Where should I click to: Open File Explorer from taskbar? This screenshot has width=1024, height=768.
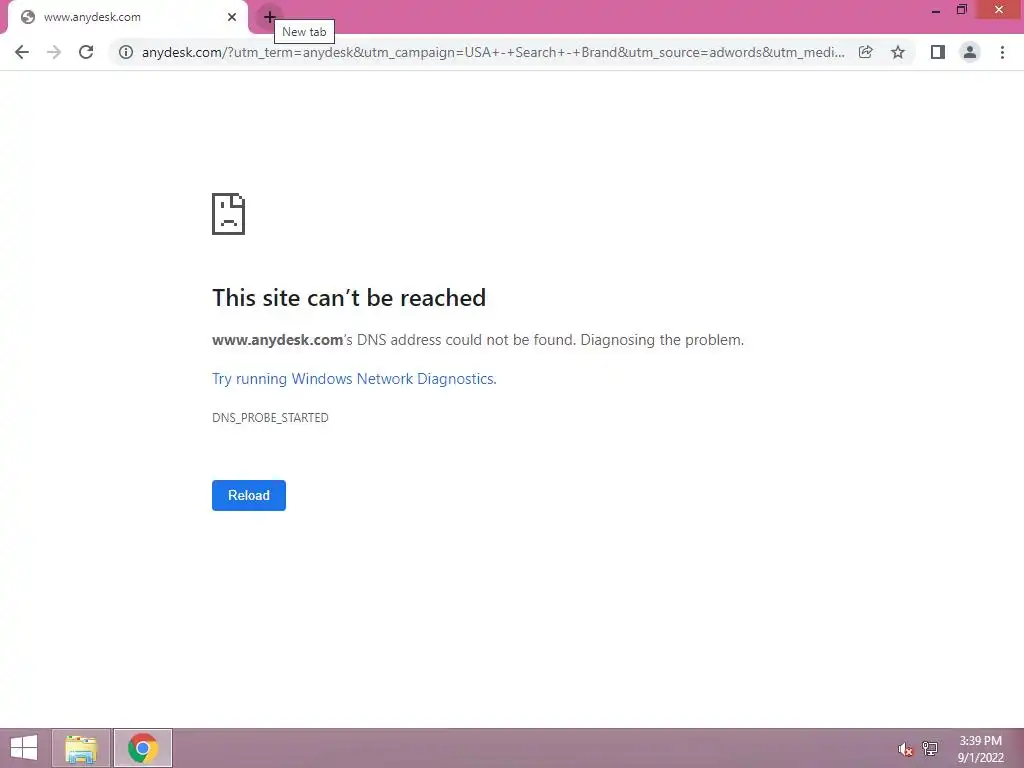click(81, 748)
